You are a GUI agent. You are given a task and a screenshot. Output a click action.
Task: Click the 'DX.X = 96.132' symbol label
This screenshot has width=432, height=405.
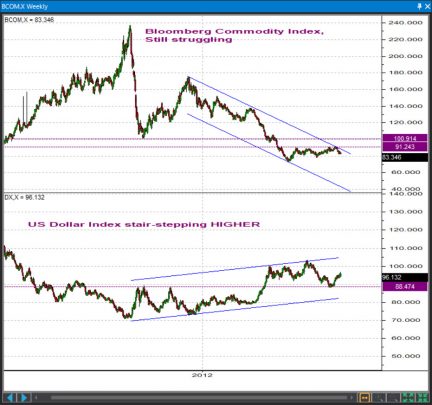point(25,198)
